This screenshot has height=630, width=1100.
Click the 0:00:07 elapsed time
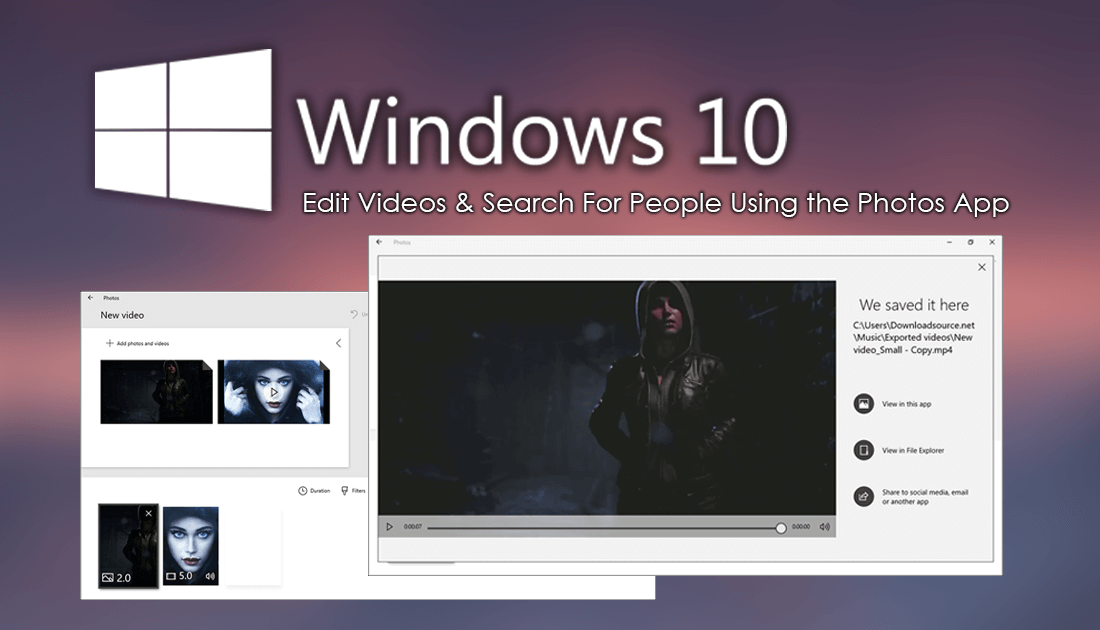pos(412,526)
